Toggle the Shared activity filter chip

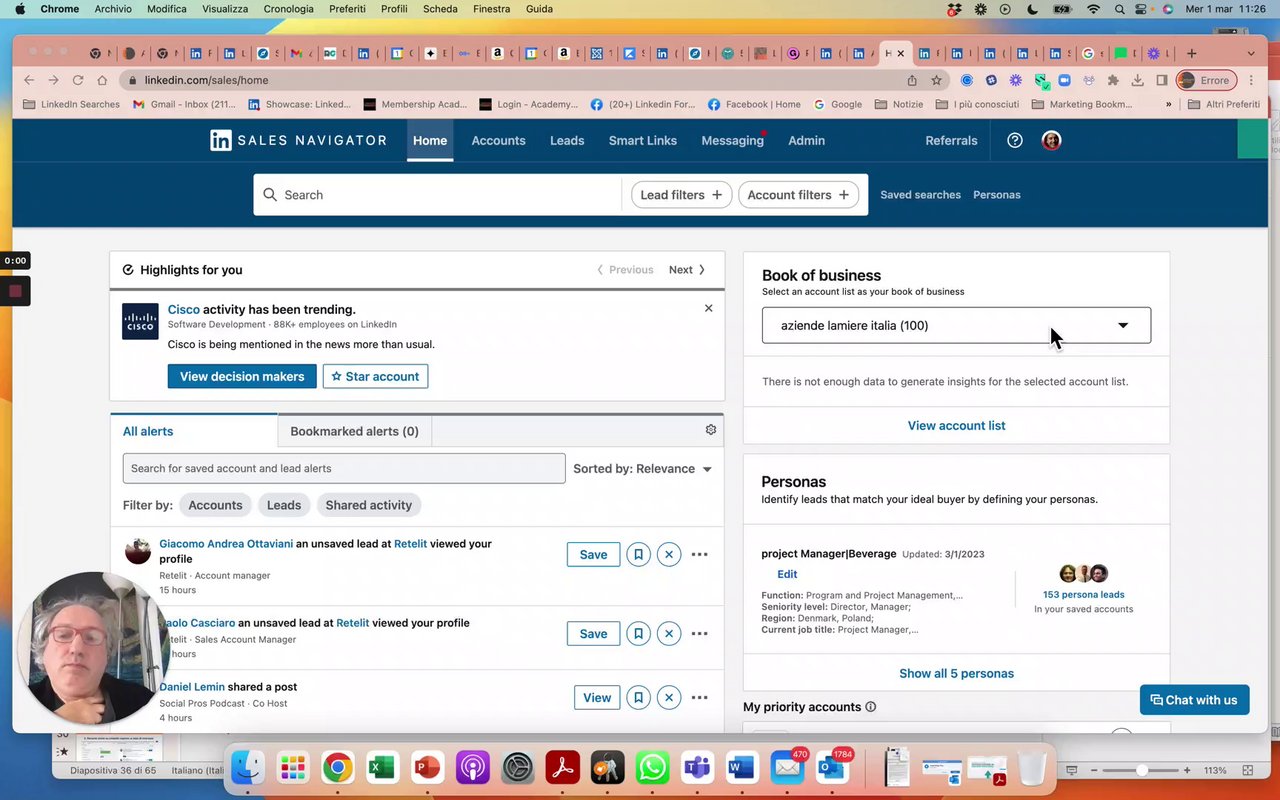369,505
